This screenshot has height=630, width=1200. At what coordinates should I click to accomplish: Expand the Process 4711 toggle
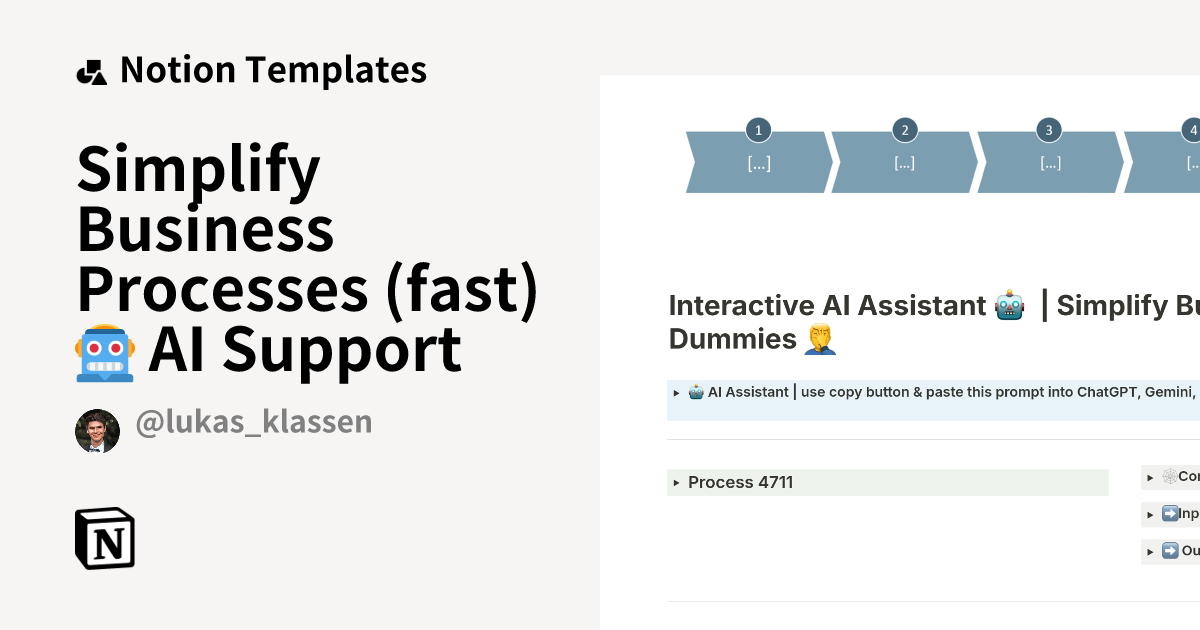tap(677, 482)
